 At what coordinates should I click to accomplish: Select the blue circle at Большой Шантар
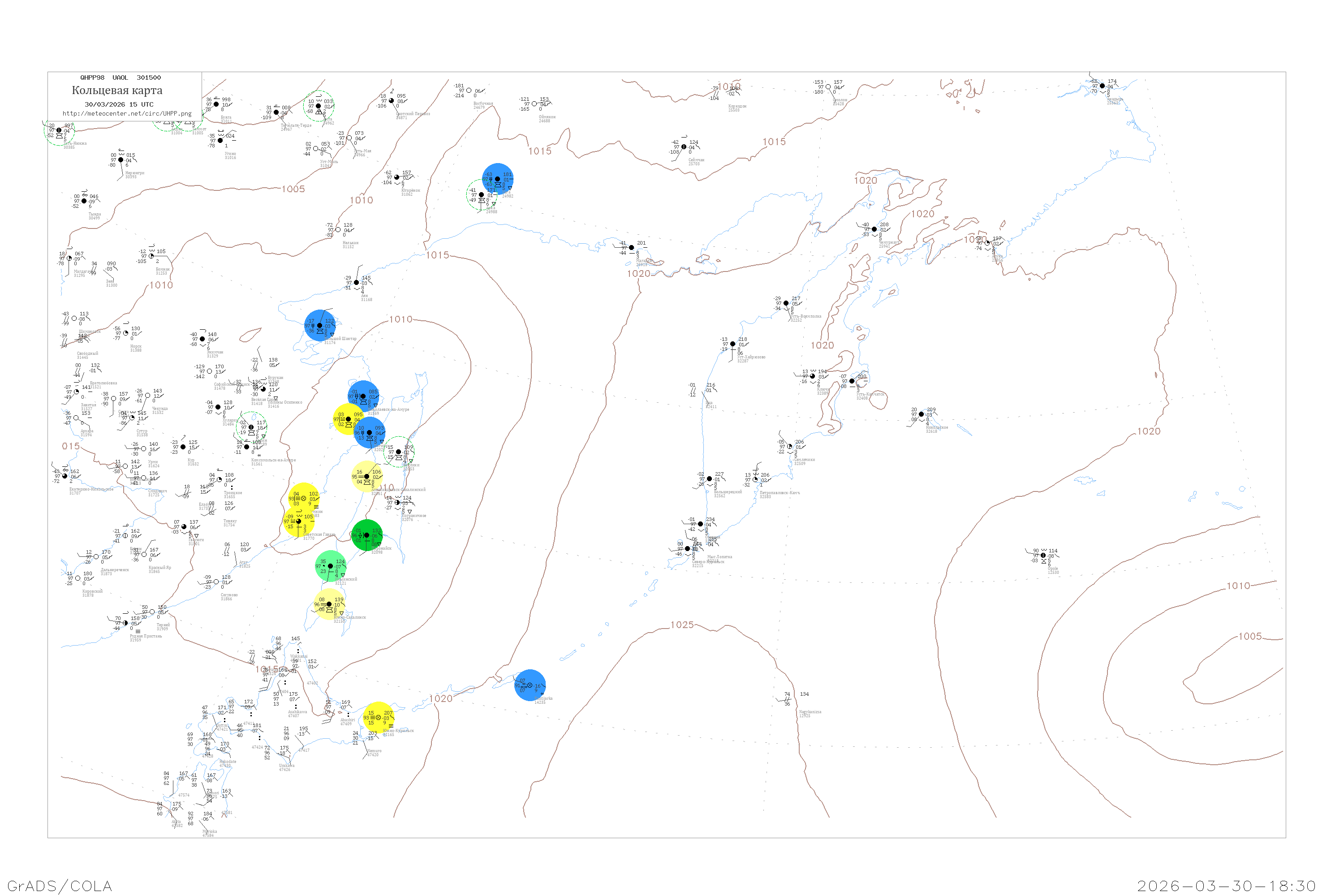pyautogui.click(x=319, y=326)
